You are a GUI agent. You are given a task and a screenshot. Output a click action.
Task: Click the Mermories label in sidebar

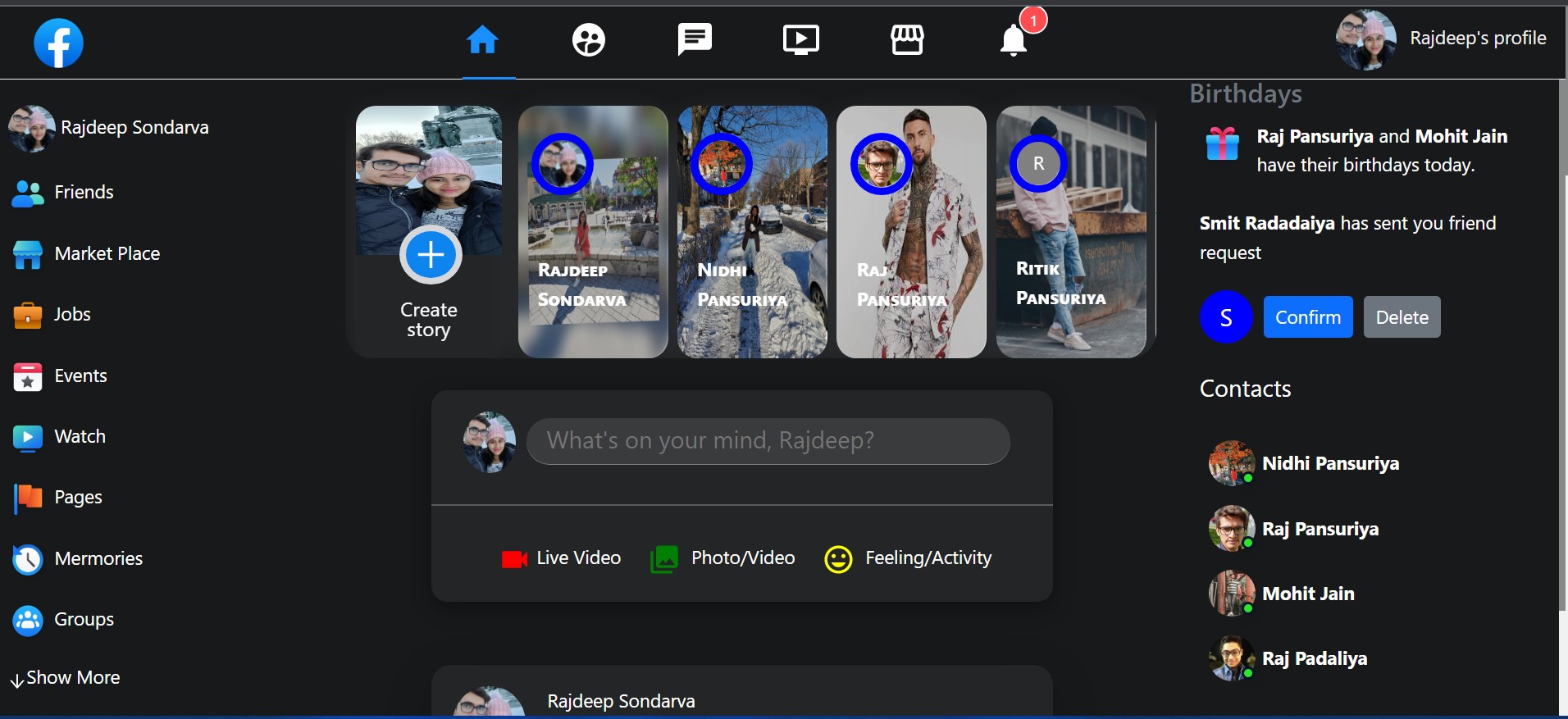click(98, 559)
